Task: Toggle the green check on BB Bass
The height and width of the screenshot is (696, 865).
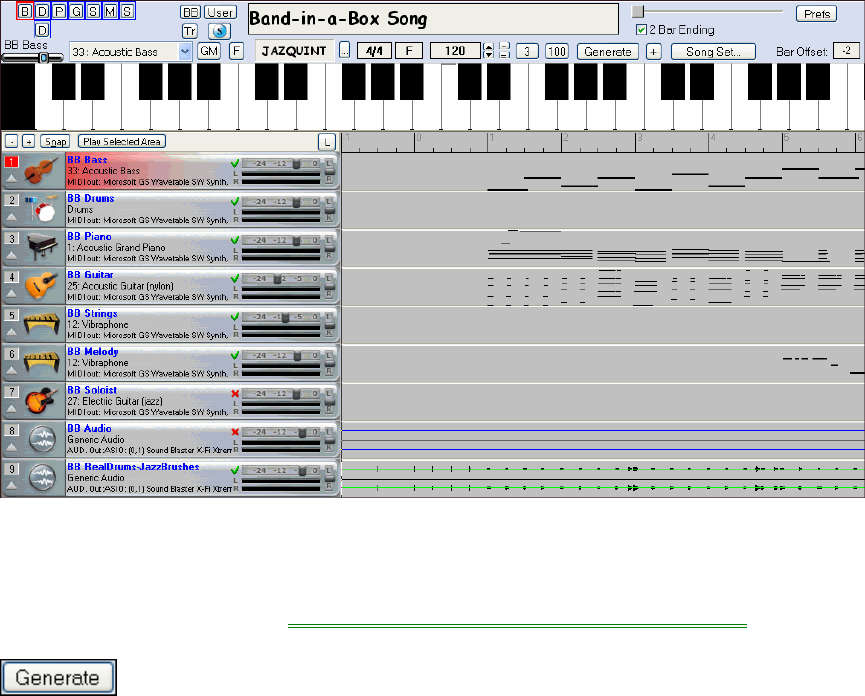Action: (235, 163)
